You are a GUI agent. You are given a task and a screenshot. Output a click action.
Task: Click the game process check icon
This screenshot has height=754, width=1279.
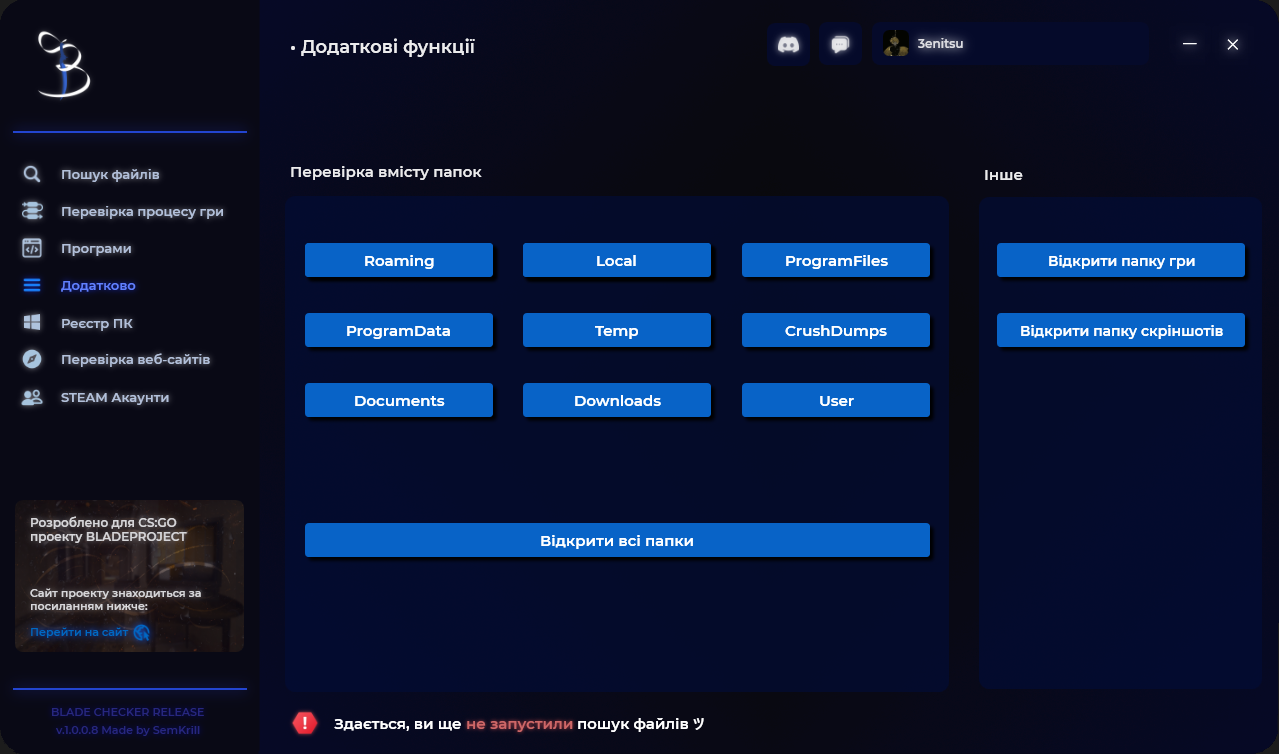(x=32, y=211)
